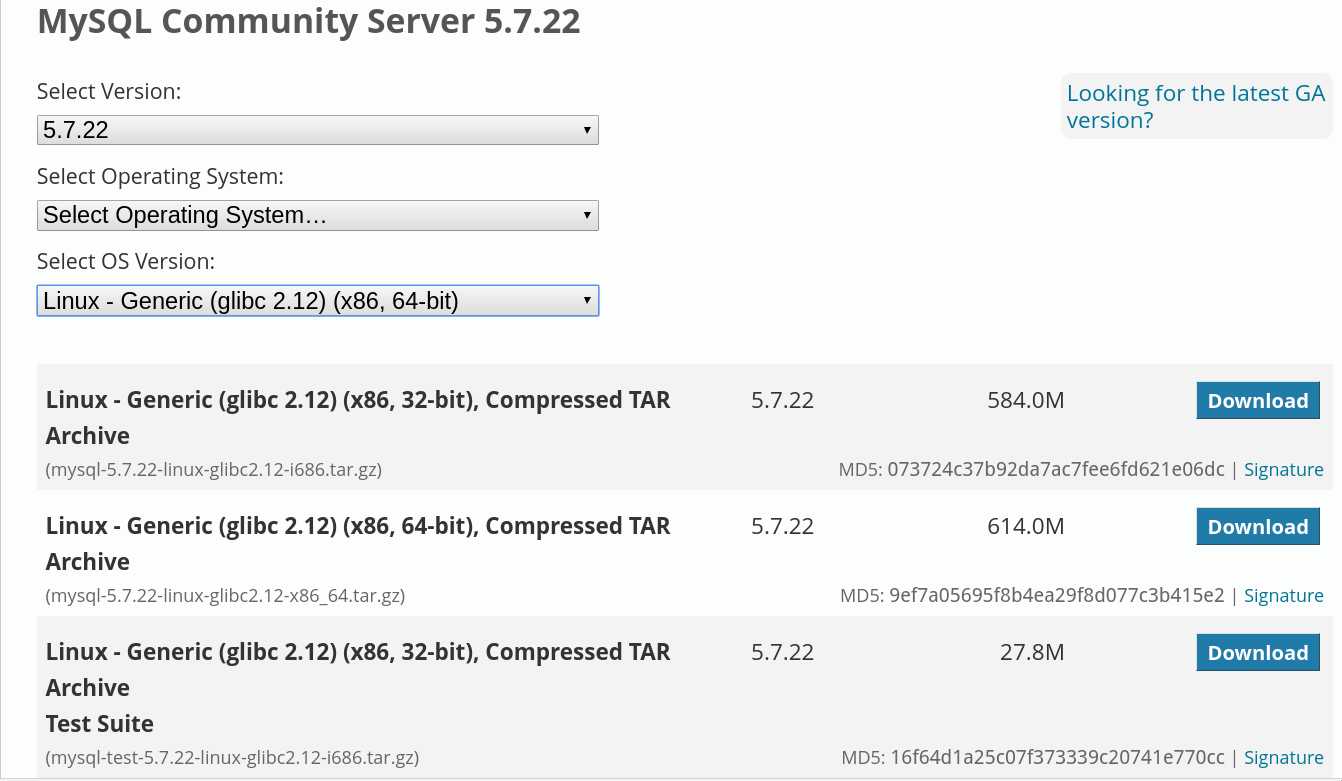Click filename mysql-5.7.22-linux-glibc2.12-x86_64.tar.gz

[225, 595]
